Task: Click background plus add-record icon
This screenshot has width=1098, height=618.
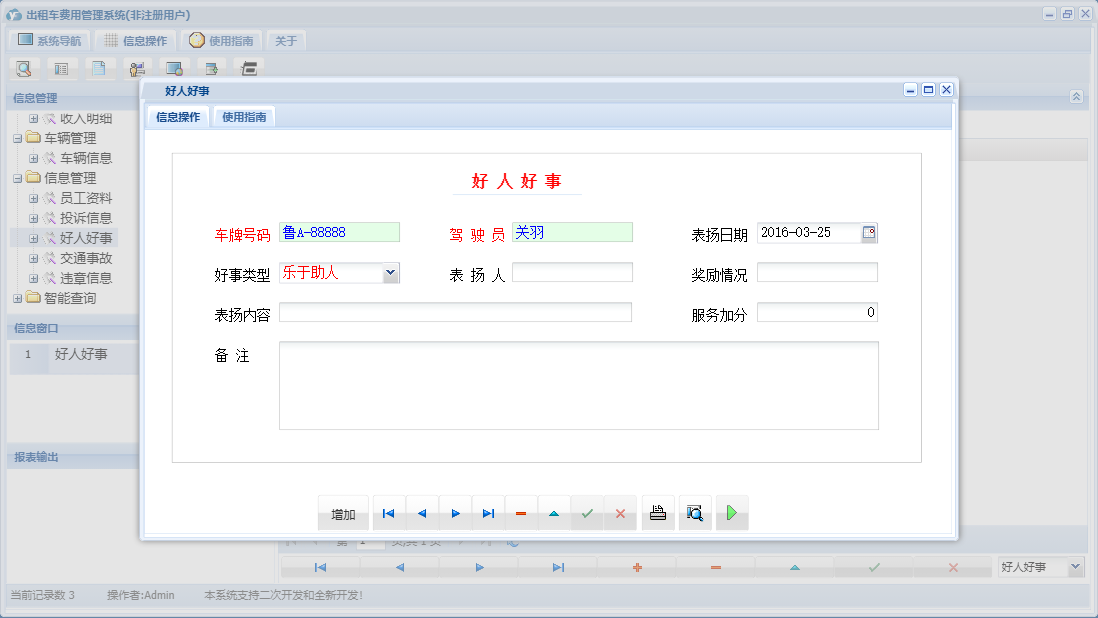Action: (x=637, y=568)
